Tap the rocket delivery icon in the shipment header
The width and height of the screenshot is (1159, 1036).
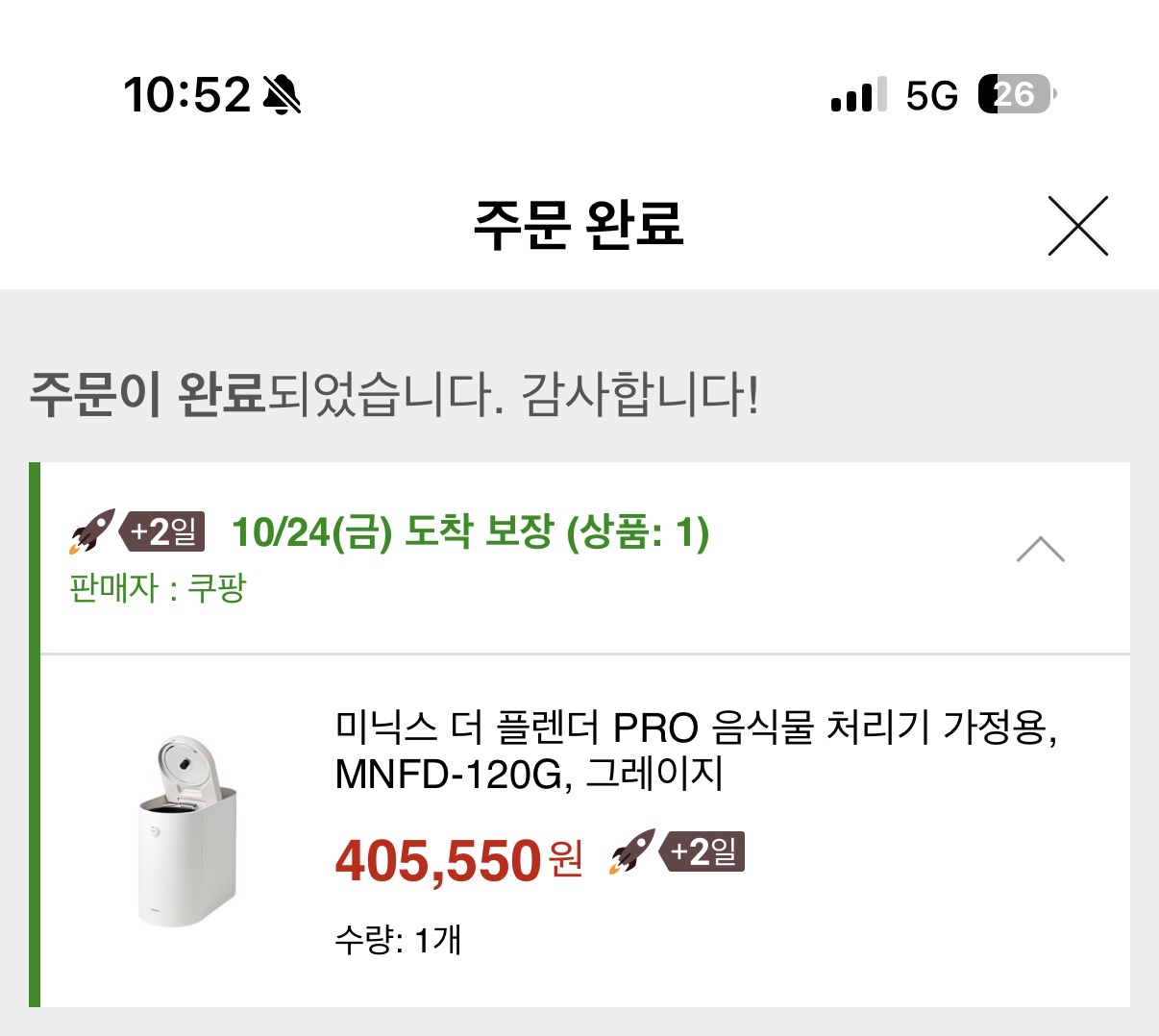click(91, 531)
